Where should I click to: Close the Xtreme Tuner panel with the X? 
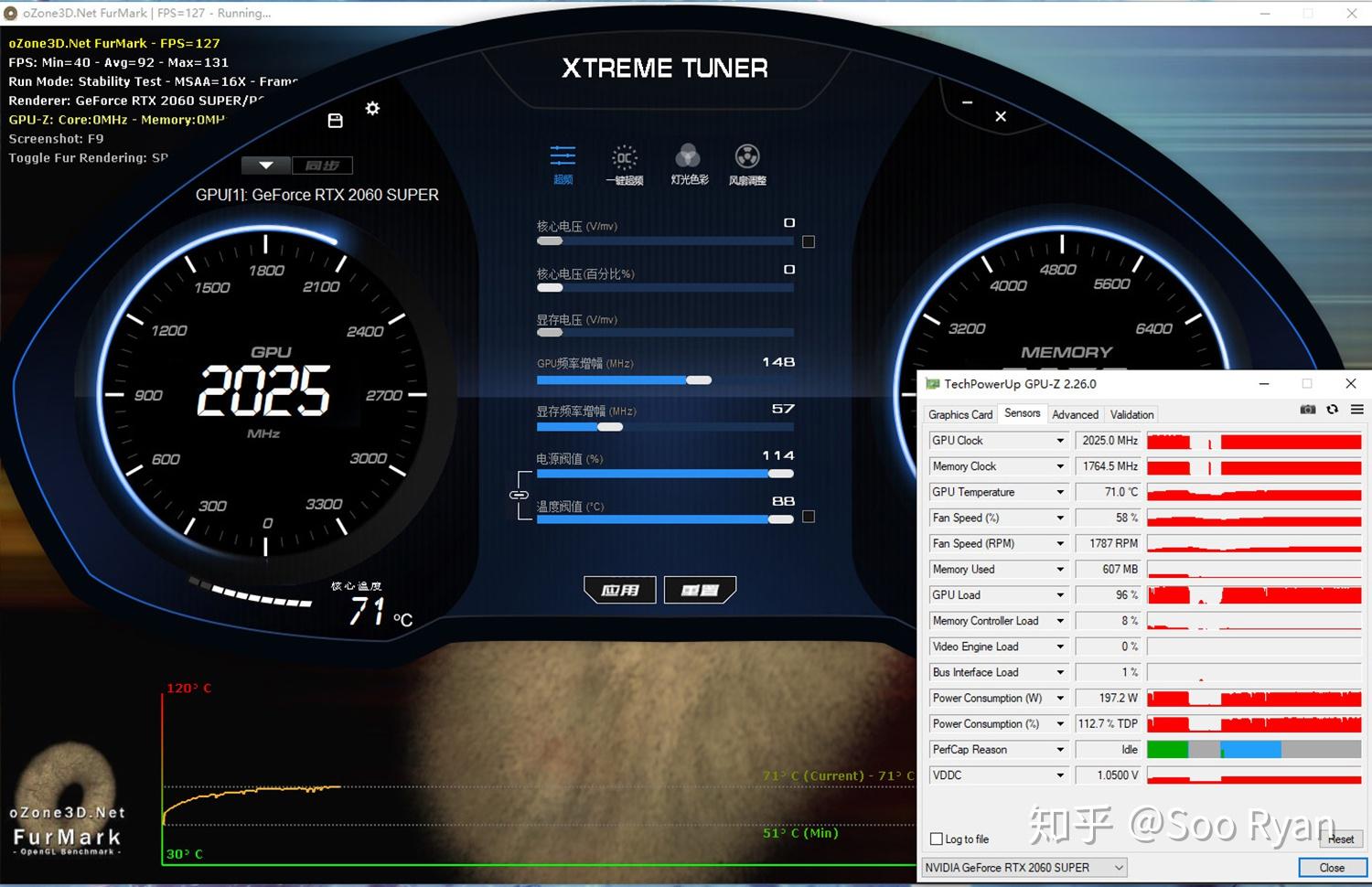point(1001,116)
